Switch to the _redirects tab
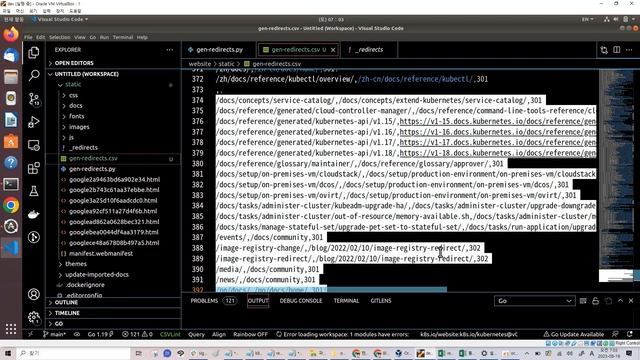Screen dimensions: 640x360 point(369,50)
